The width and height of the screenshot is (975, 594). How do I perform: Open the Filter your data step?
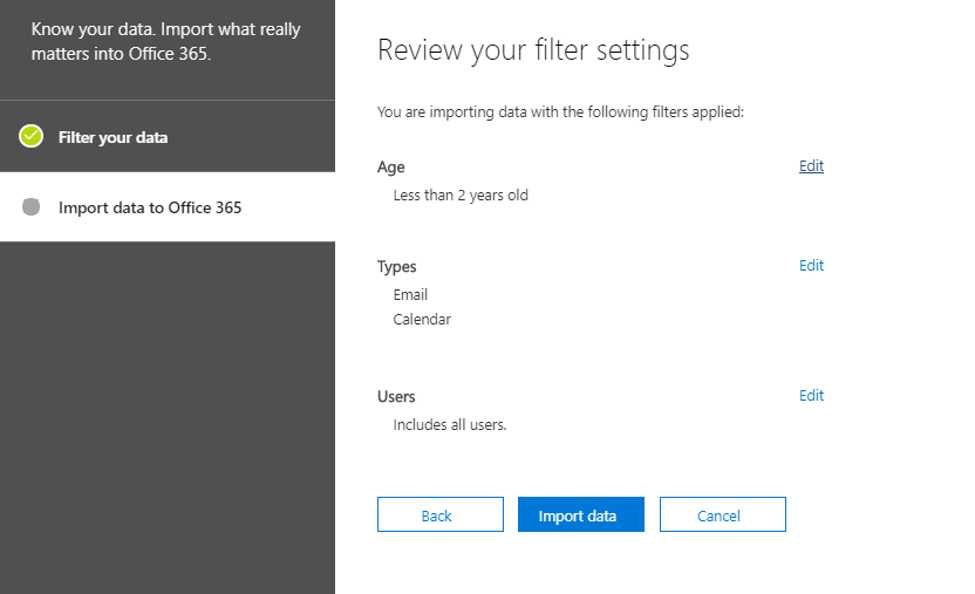113,137
